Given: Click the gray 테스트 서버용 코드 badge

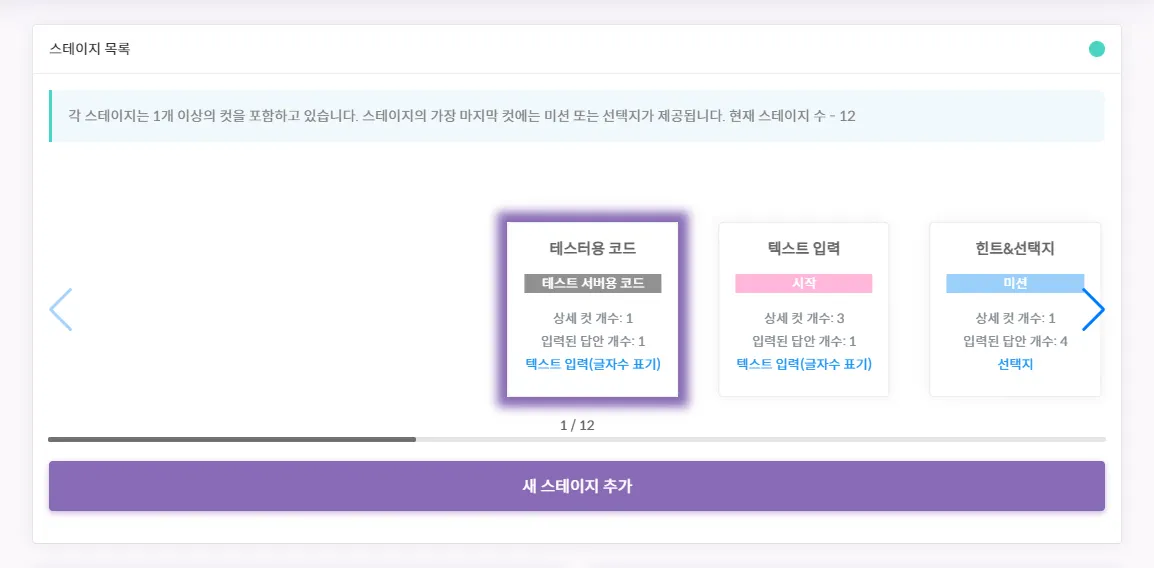Looking at the screenshot, I should [x=592, y=283].
